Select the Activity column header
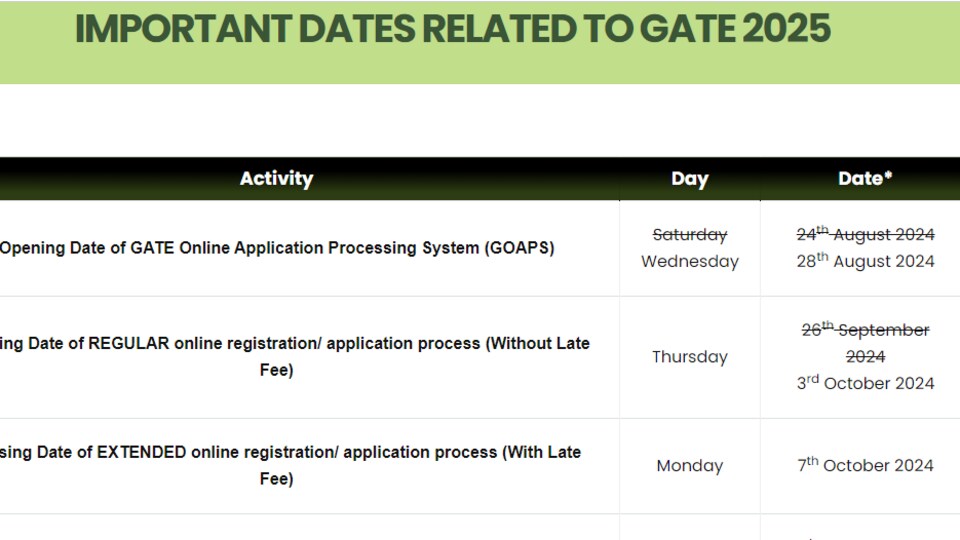Screen dimensions: 960x540 [276, 178]
